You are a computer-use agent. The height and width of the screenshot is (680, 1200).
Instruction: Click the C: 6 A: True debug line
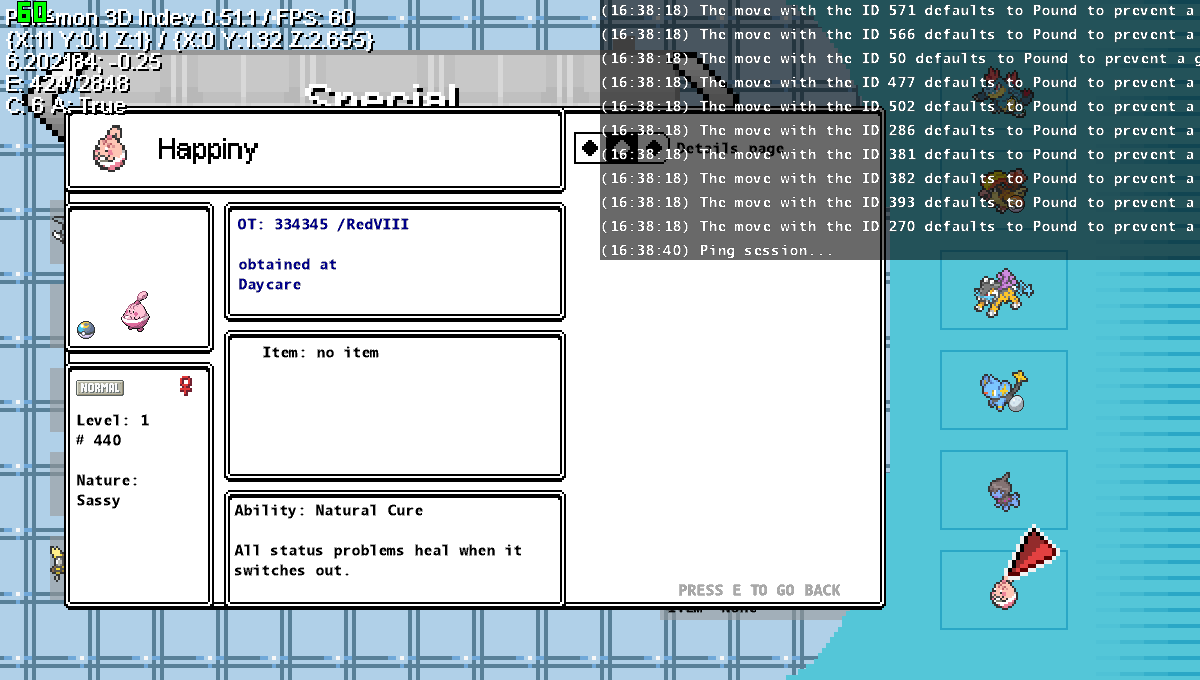(66, 106)
